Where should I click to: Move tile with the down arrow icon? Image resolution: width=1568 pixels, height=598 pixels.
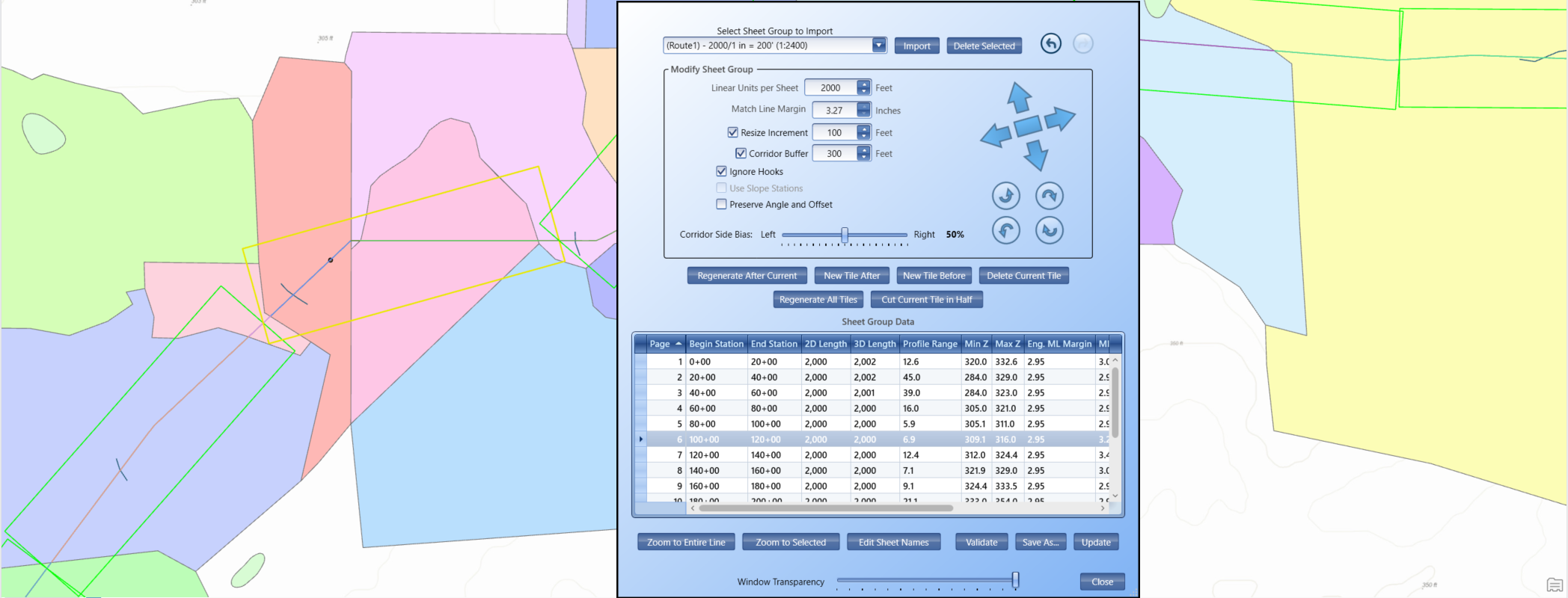(x=1036, y=155)
